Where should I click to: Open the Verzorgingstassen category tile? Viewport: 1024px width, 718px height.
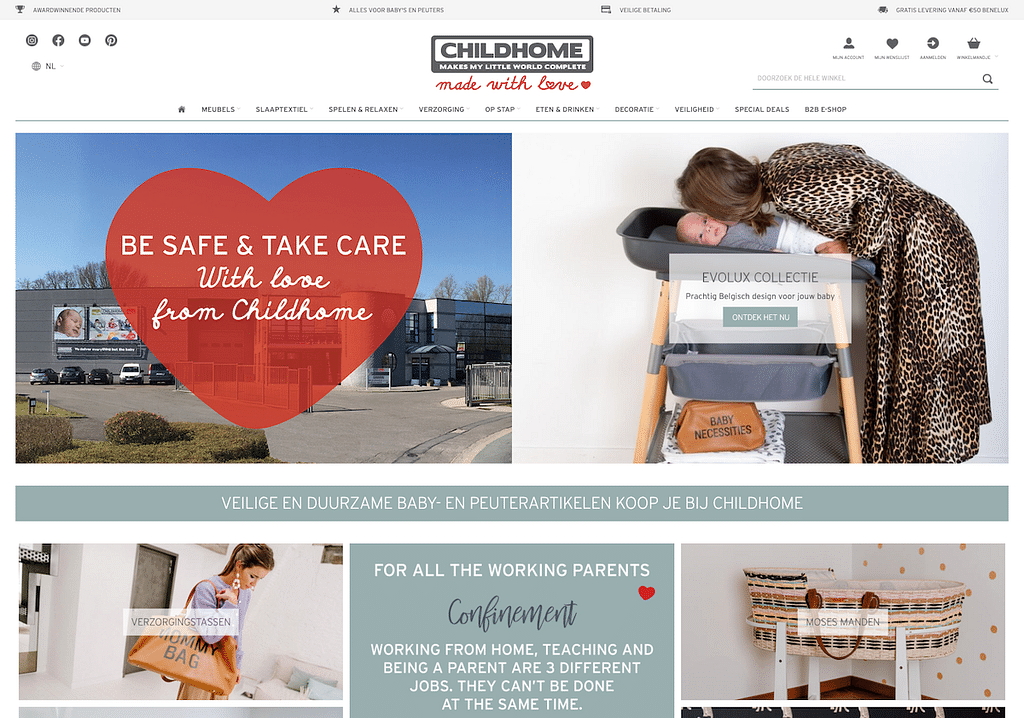pos(181,622)
